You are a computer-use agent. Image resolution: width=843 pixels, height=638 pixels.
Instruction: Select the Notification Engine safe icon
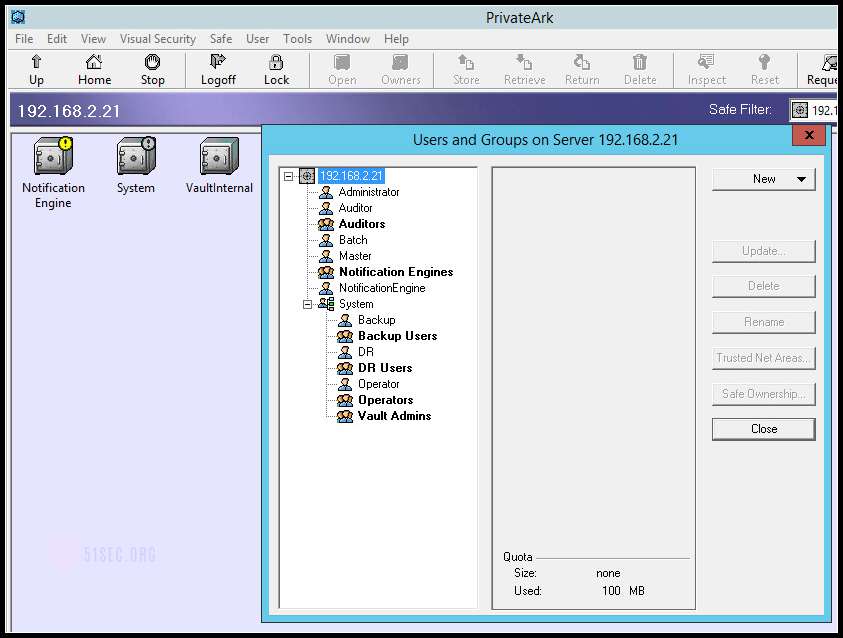[x=53, y=156]
